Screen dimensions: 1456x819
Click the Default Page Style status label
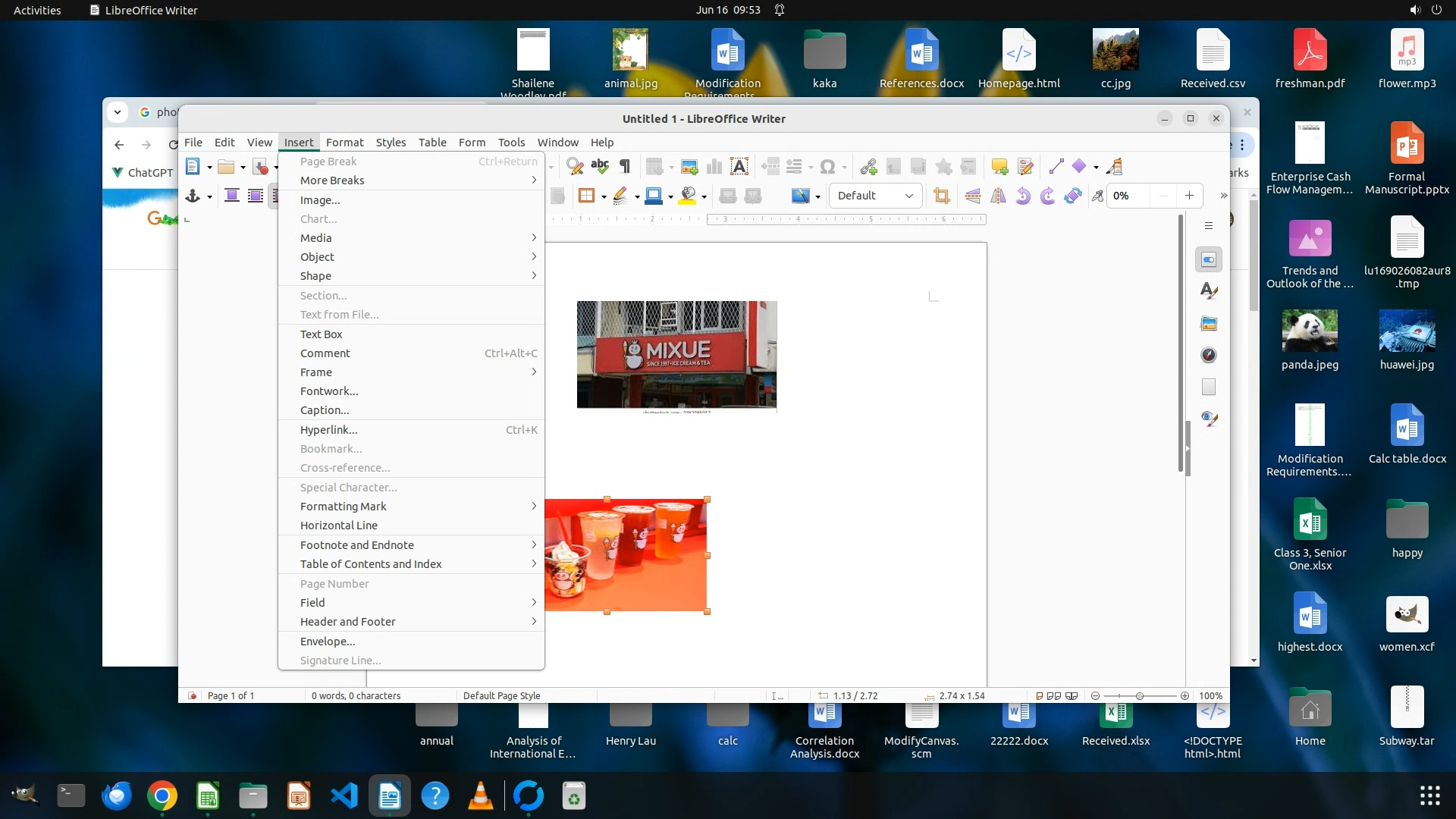[502, 695]
